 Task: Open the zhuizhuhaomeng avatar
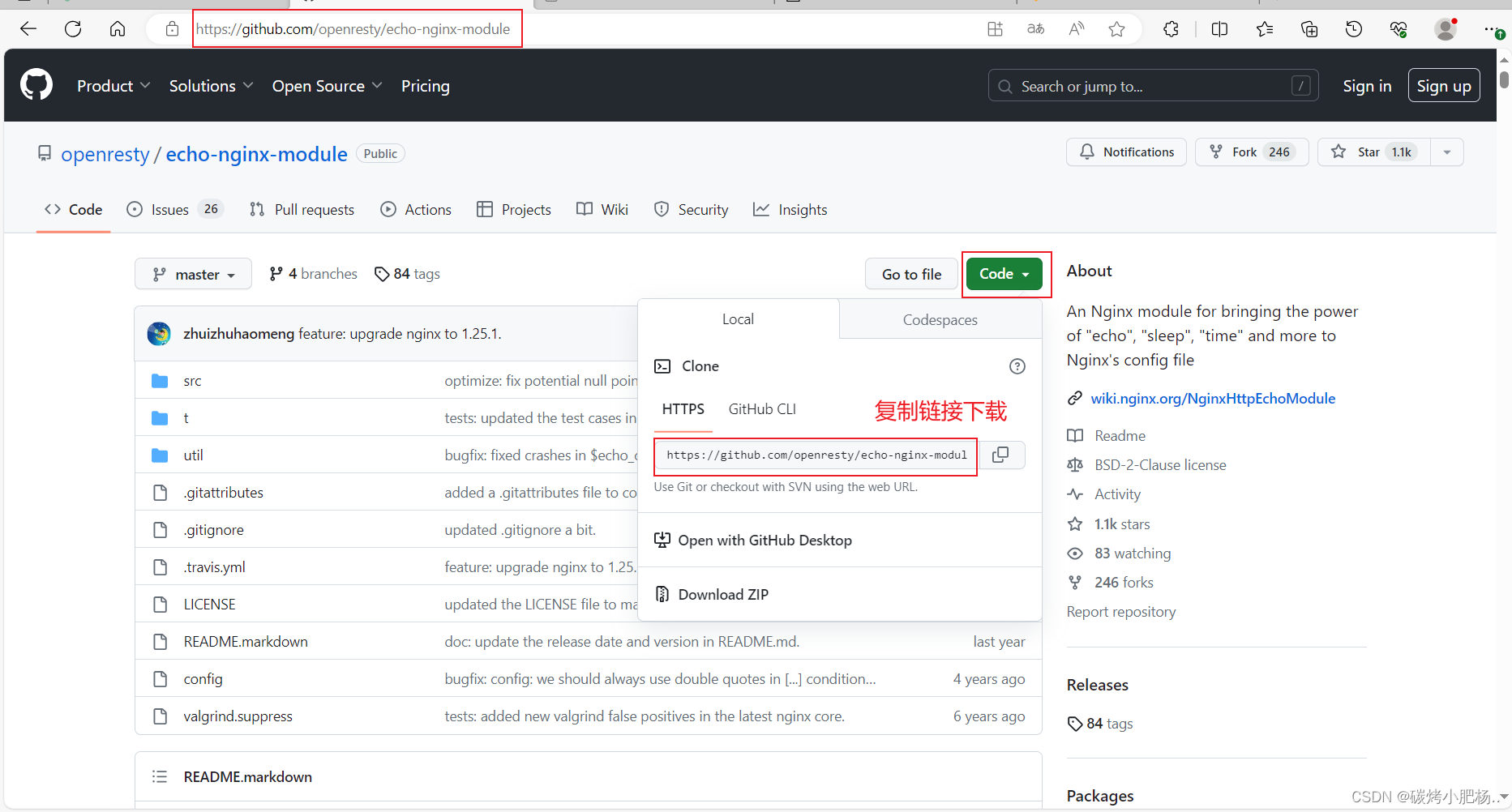pos(159,334)
